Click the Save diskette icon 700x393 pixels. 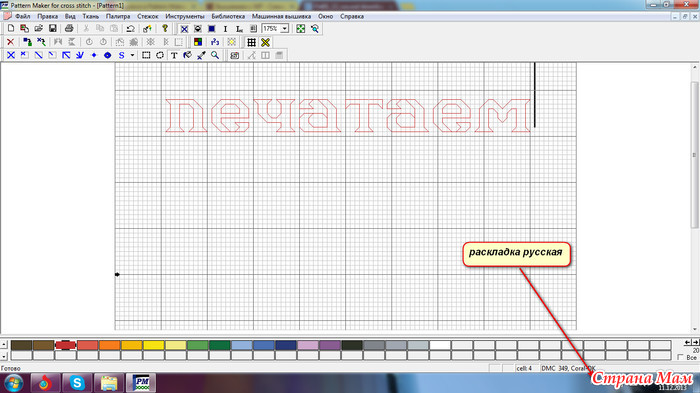coord(53,29)
